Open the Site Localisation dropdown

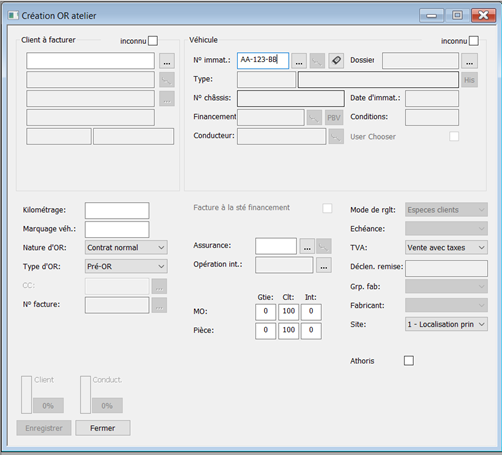coord(446,324)
